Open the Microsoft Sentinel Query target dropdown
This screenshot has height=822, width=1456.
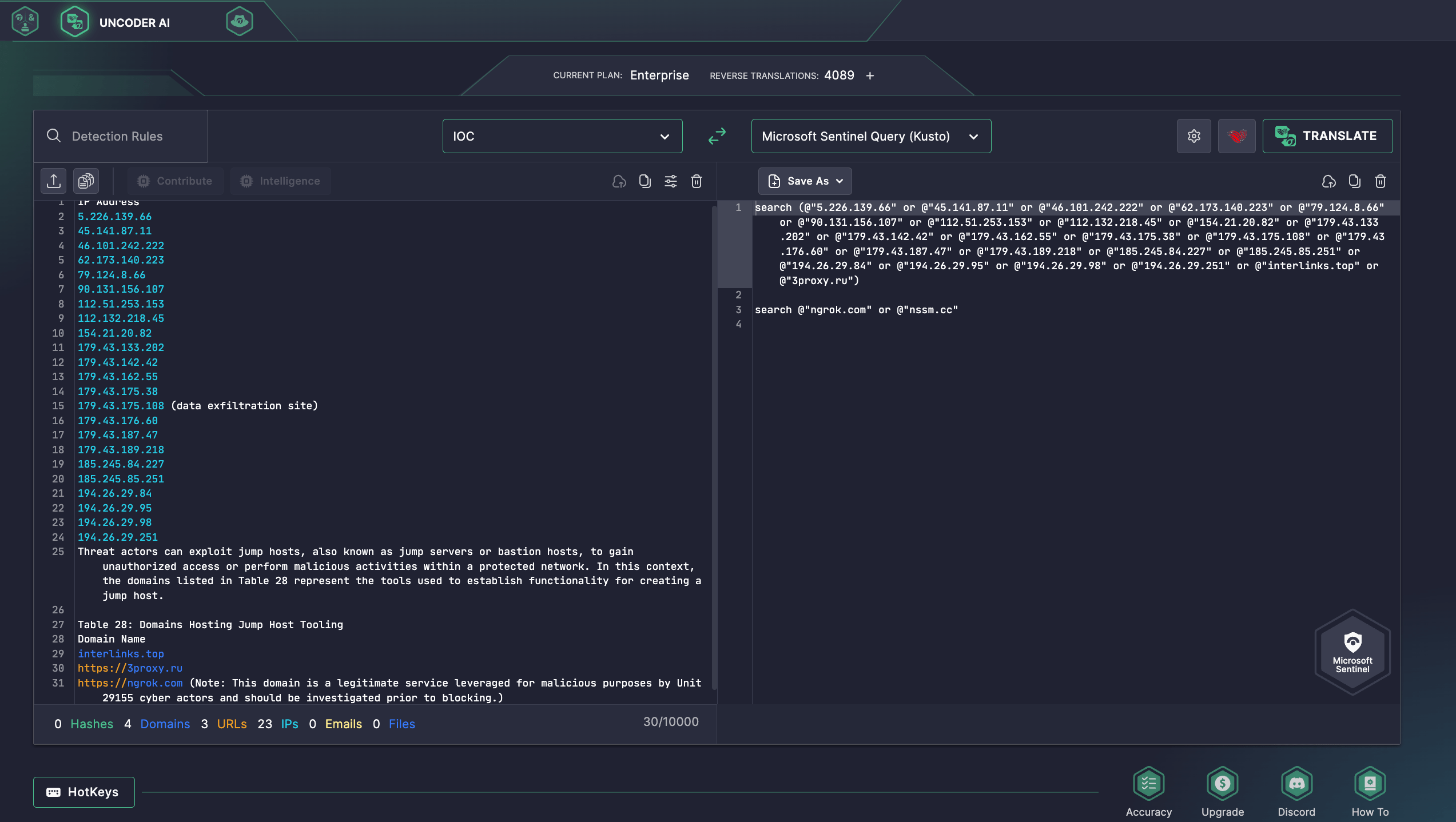pyautogui.click(x=870, y=136)
